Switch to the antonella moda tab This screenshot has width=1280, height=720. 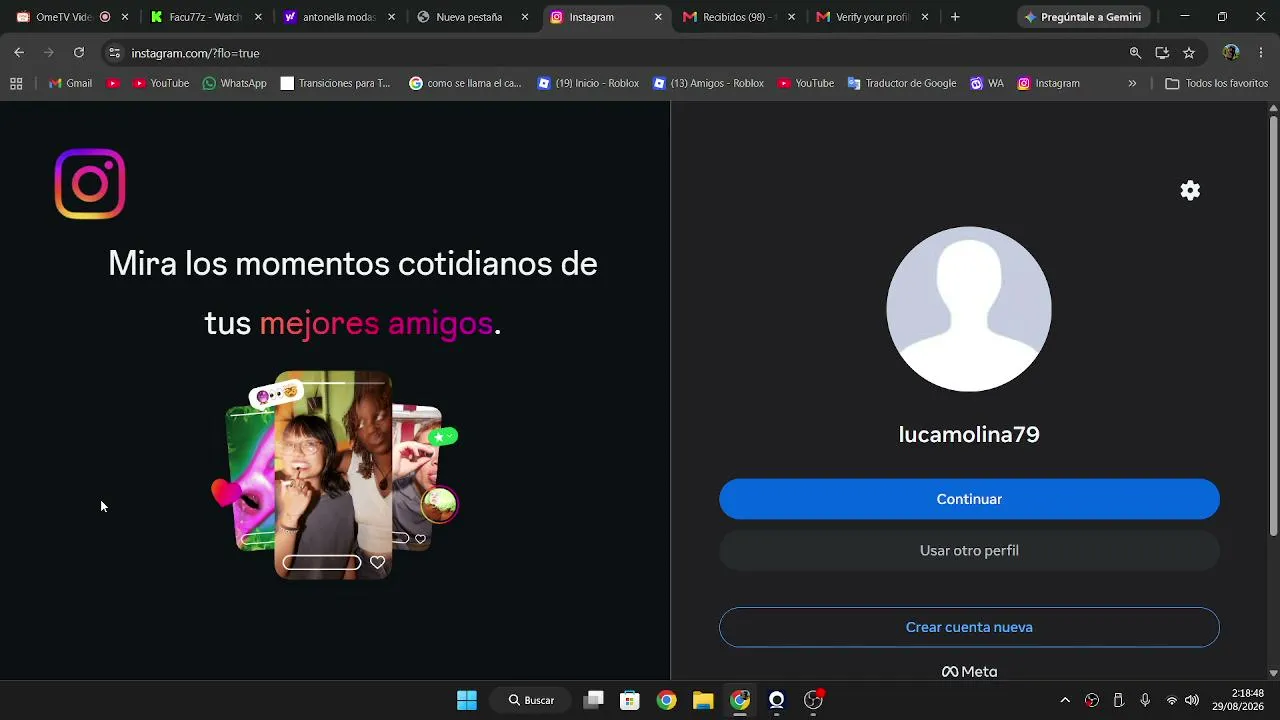339,17
